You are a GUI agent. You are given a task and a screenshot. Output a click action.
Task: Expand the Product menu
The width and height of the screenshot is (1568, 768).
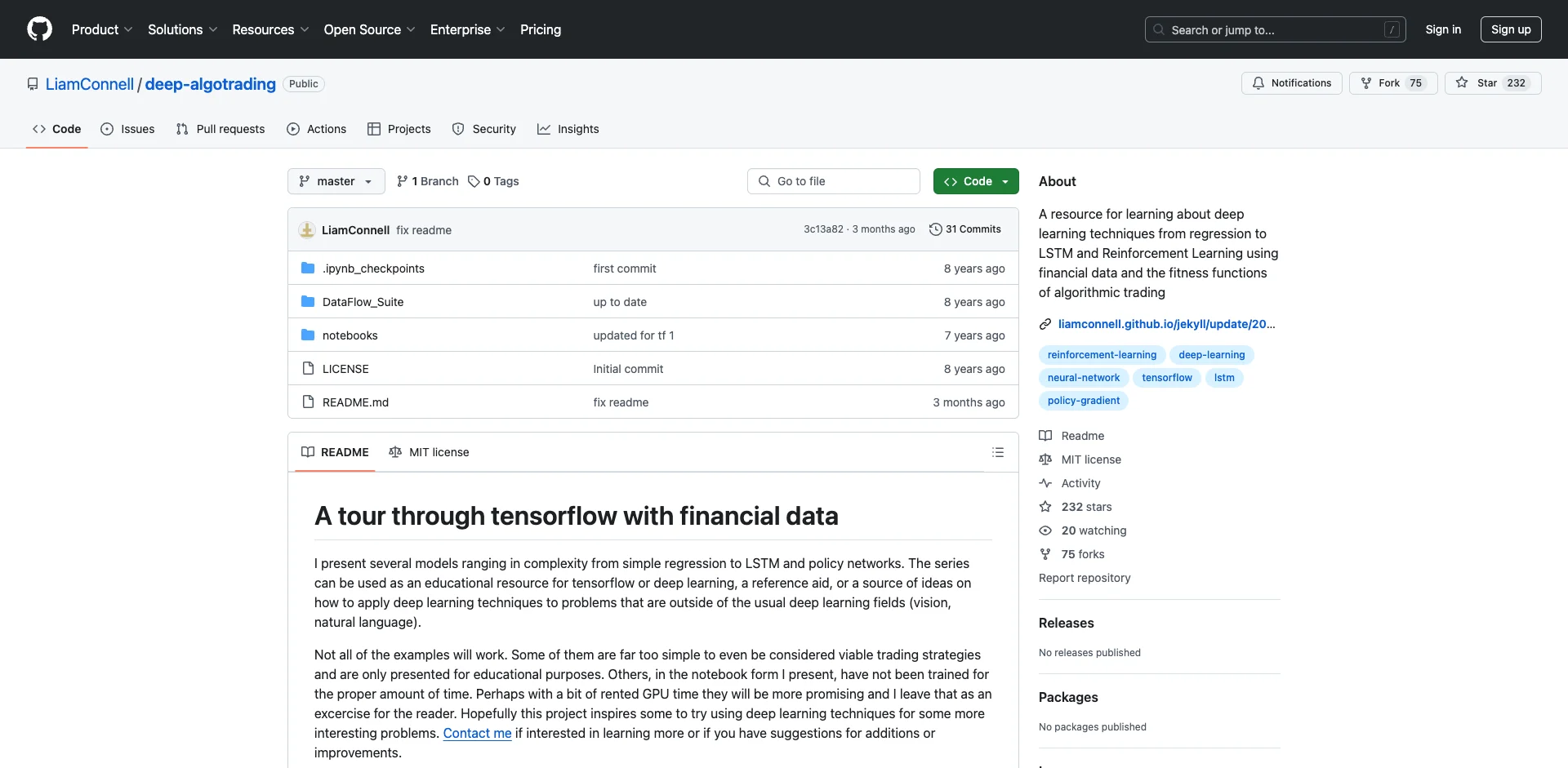102,29
